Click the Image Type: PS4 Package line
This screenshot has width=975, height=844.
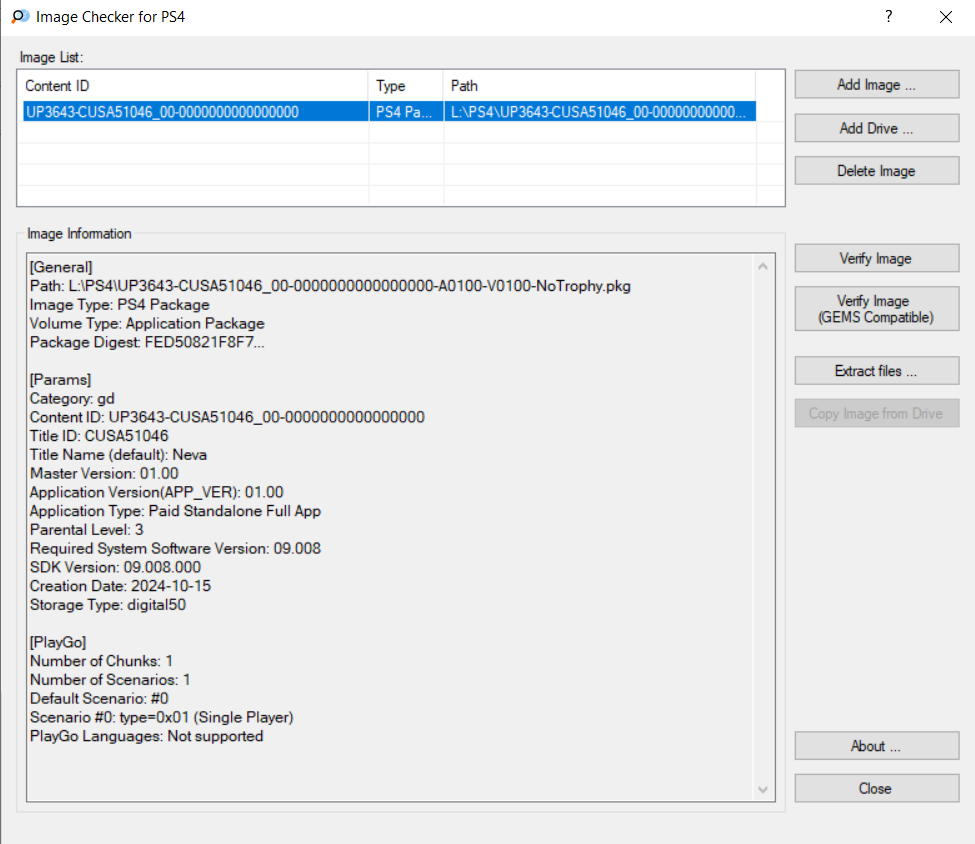point(119,305)
